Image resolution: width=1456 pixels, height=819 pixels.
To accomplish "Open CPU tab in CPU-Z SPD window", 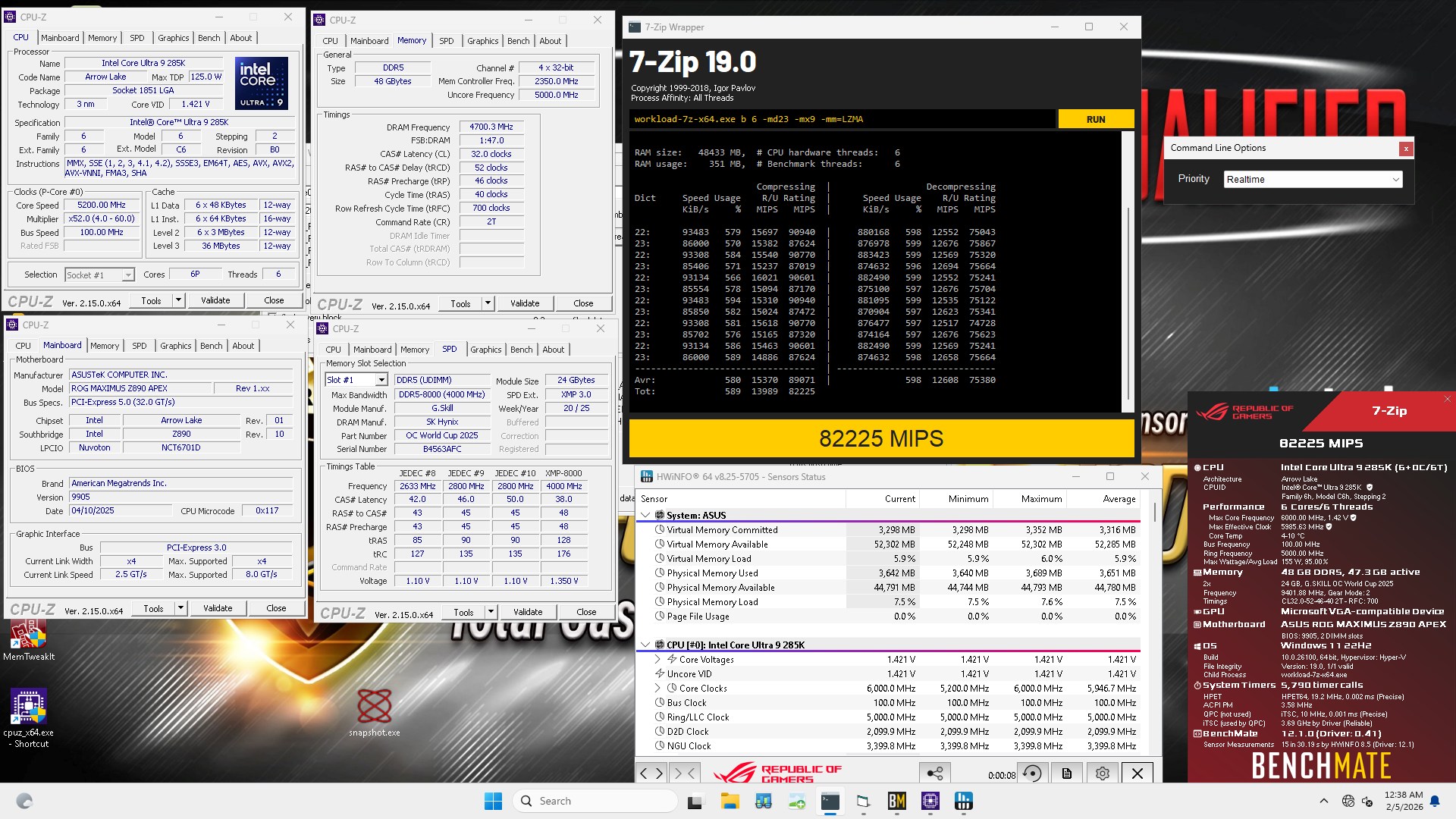I will [333, 350].
